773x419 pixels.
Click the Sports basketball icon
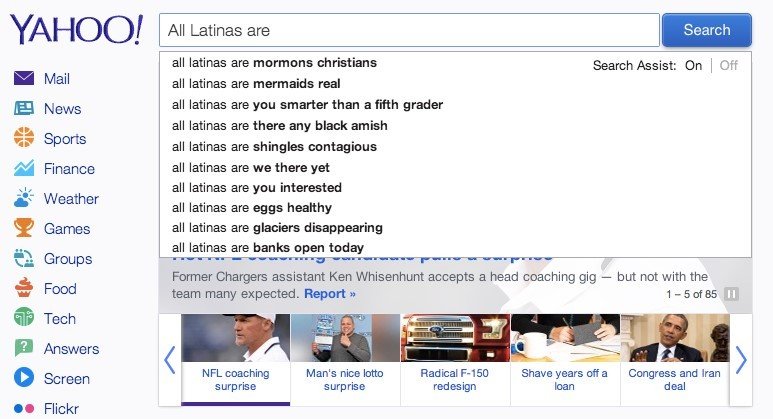coord(24,139)
